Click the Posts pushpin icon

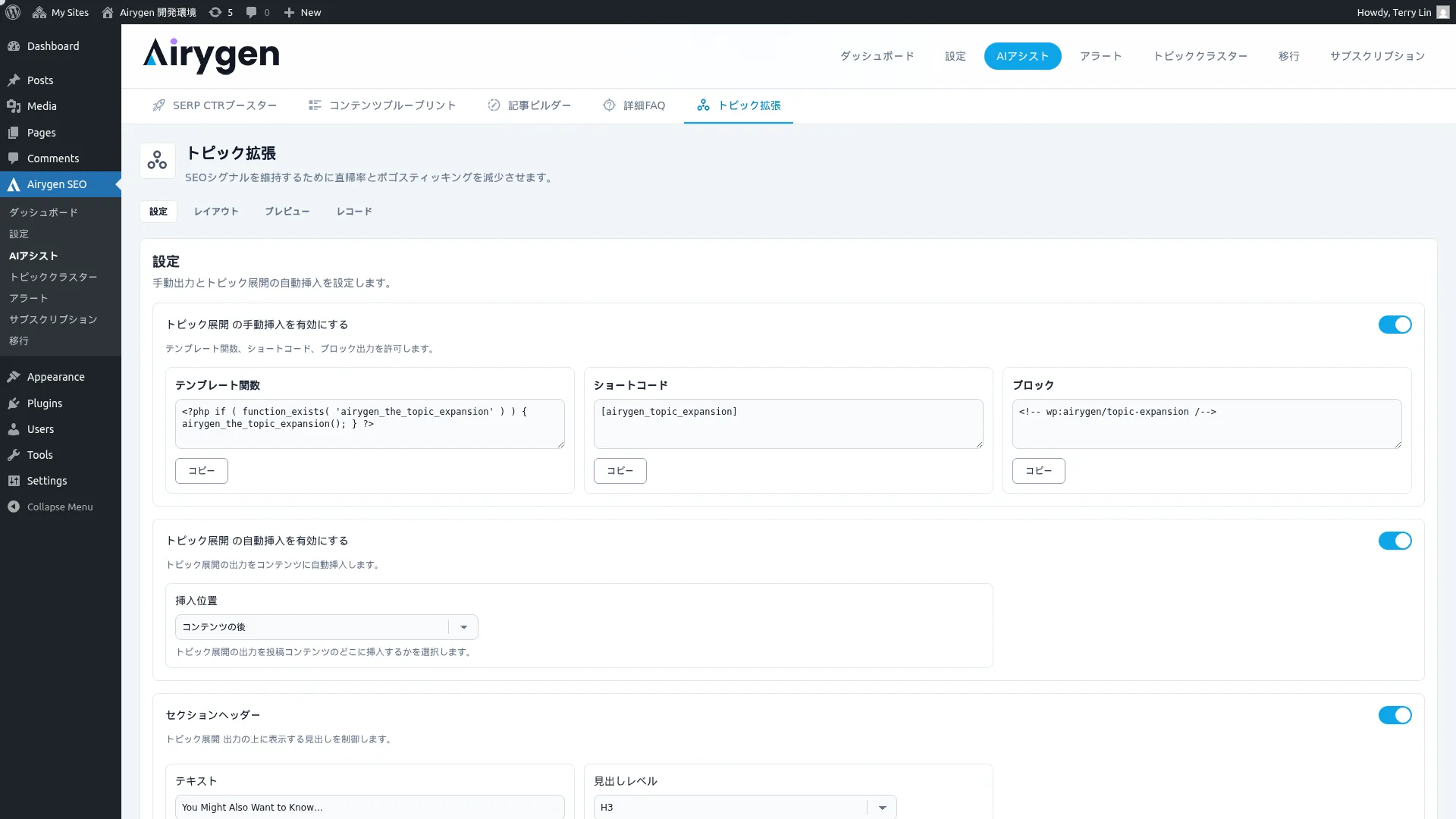(x=14, y=80)
